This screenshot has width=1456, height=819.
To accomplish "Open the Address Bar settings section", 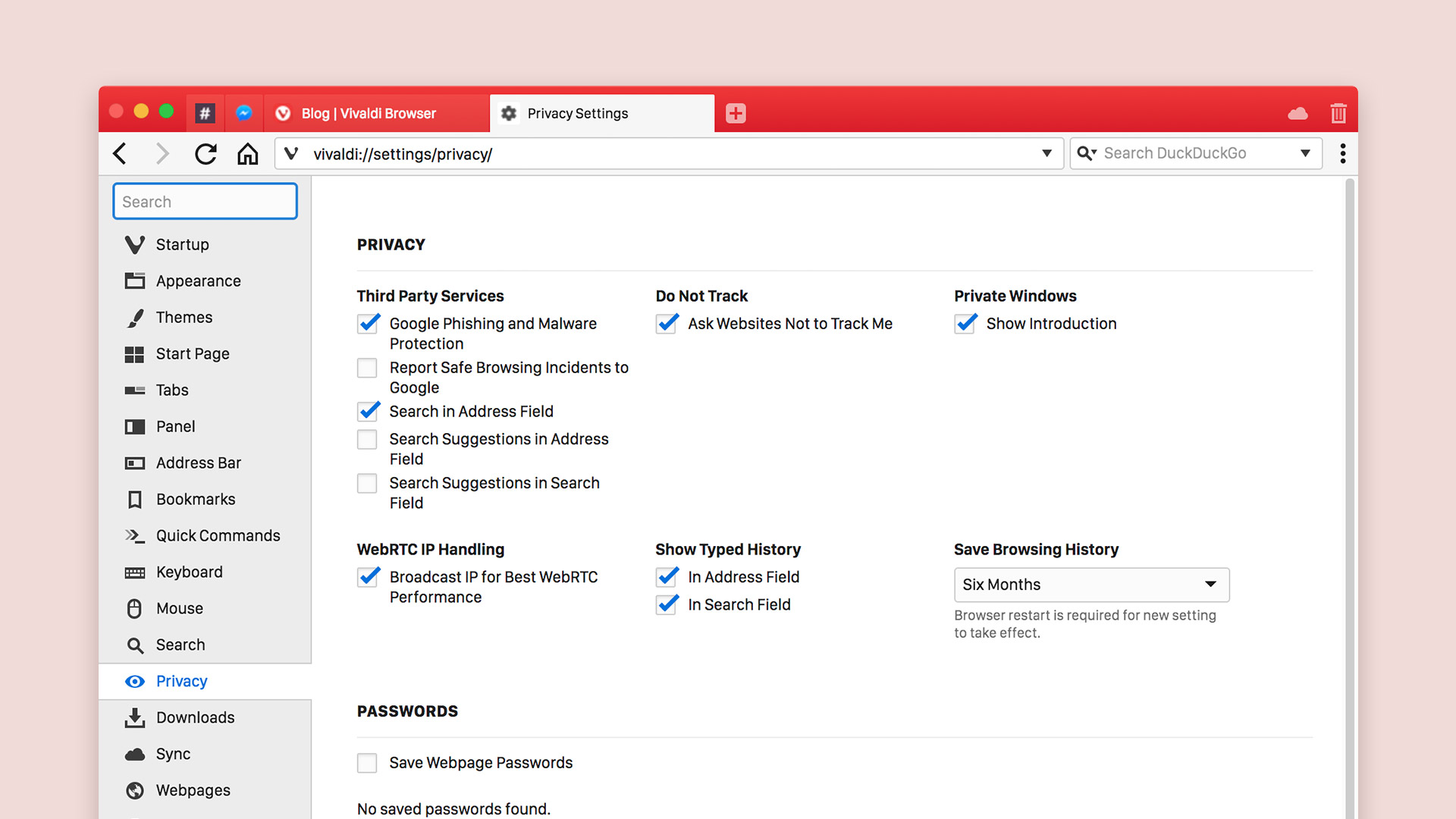I will [205, 463].
